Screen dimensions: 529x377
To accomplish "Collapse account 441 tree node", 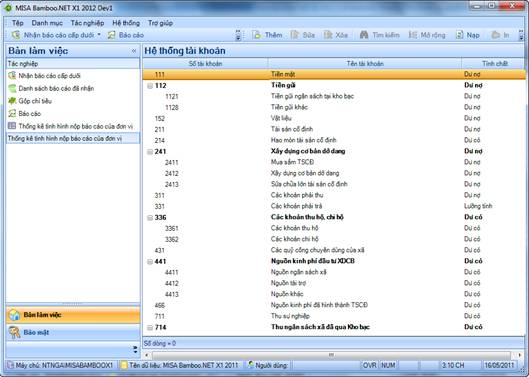I will click(150, 262).
